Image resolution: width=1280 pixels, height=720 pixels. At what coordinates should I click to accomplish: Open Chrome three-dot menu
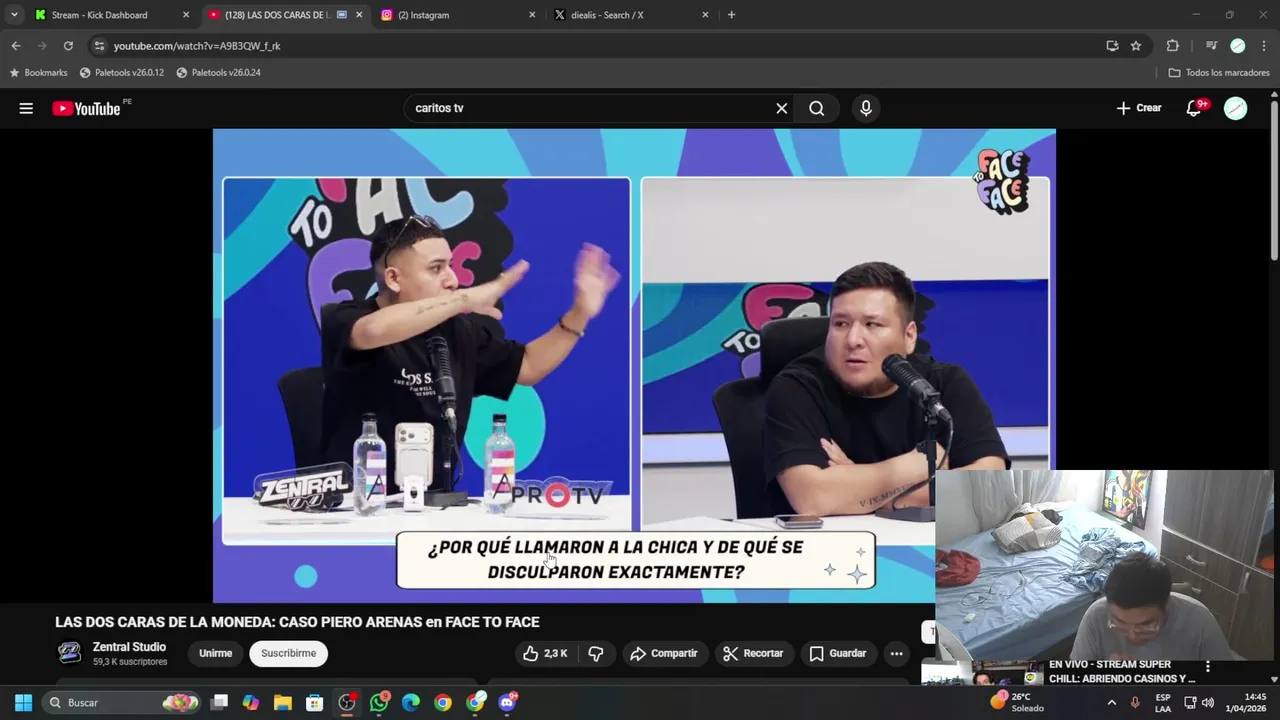[1264, 46]
